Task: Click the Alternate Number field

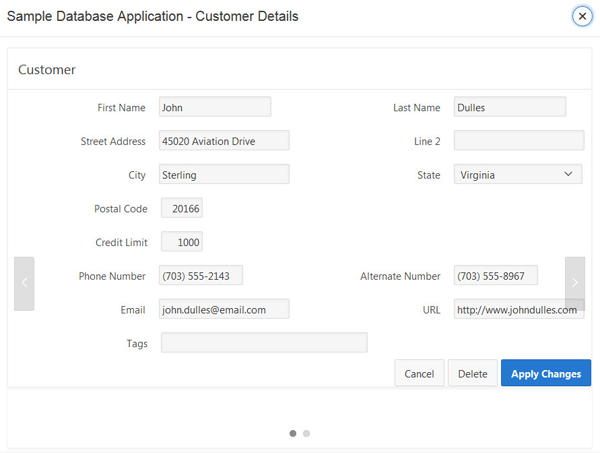Action: [x=495, y=276]
